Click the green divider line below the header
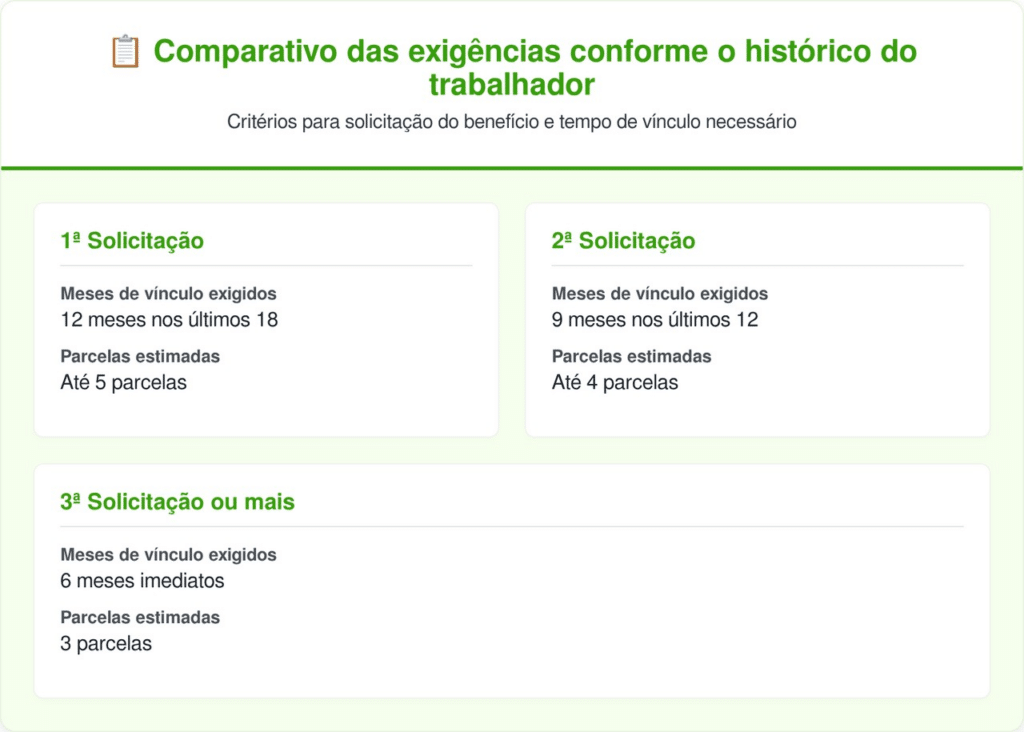This screenshot has width=1024, height=732. click(512, 168)
